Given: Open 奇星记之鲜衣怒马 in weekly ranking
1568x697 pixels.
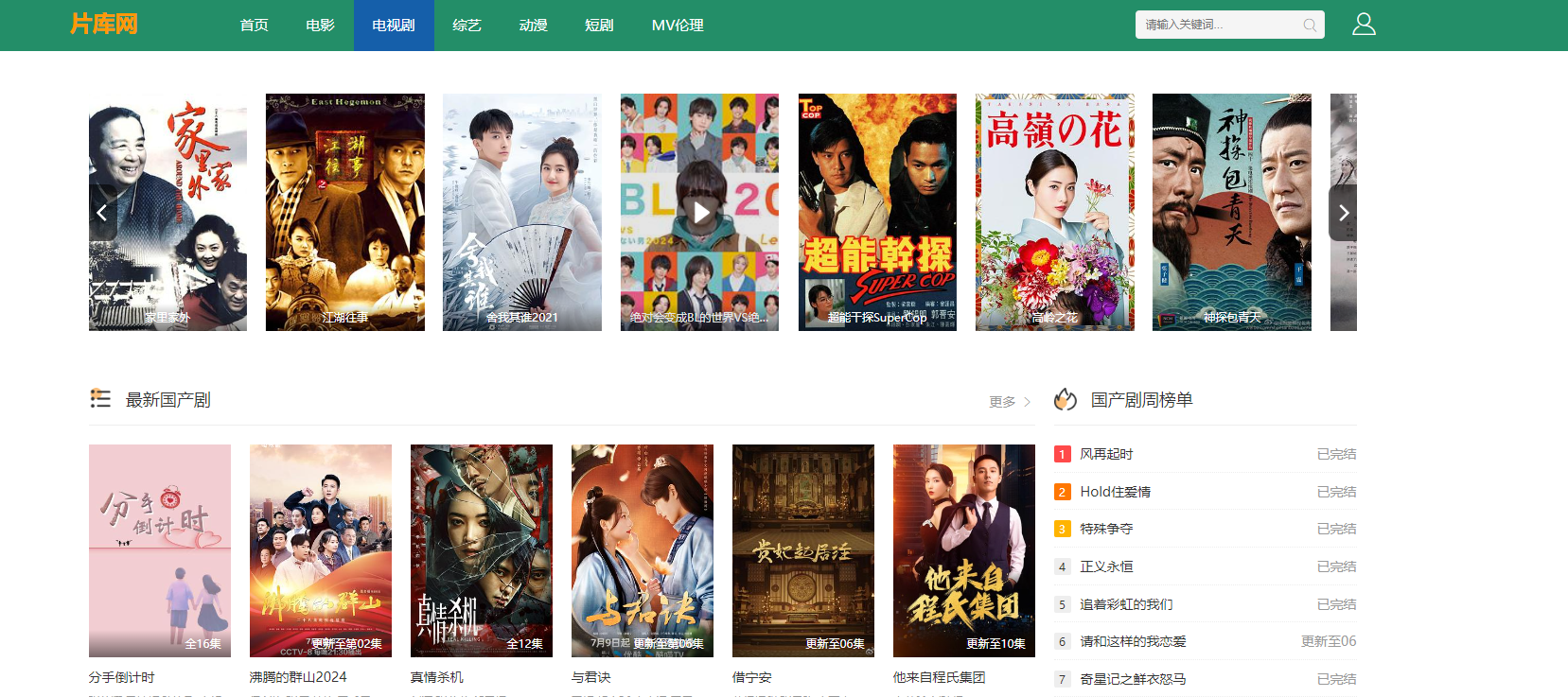Looking at the screenshot, I should point(1133,679).
